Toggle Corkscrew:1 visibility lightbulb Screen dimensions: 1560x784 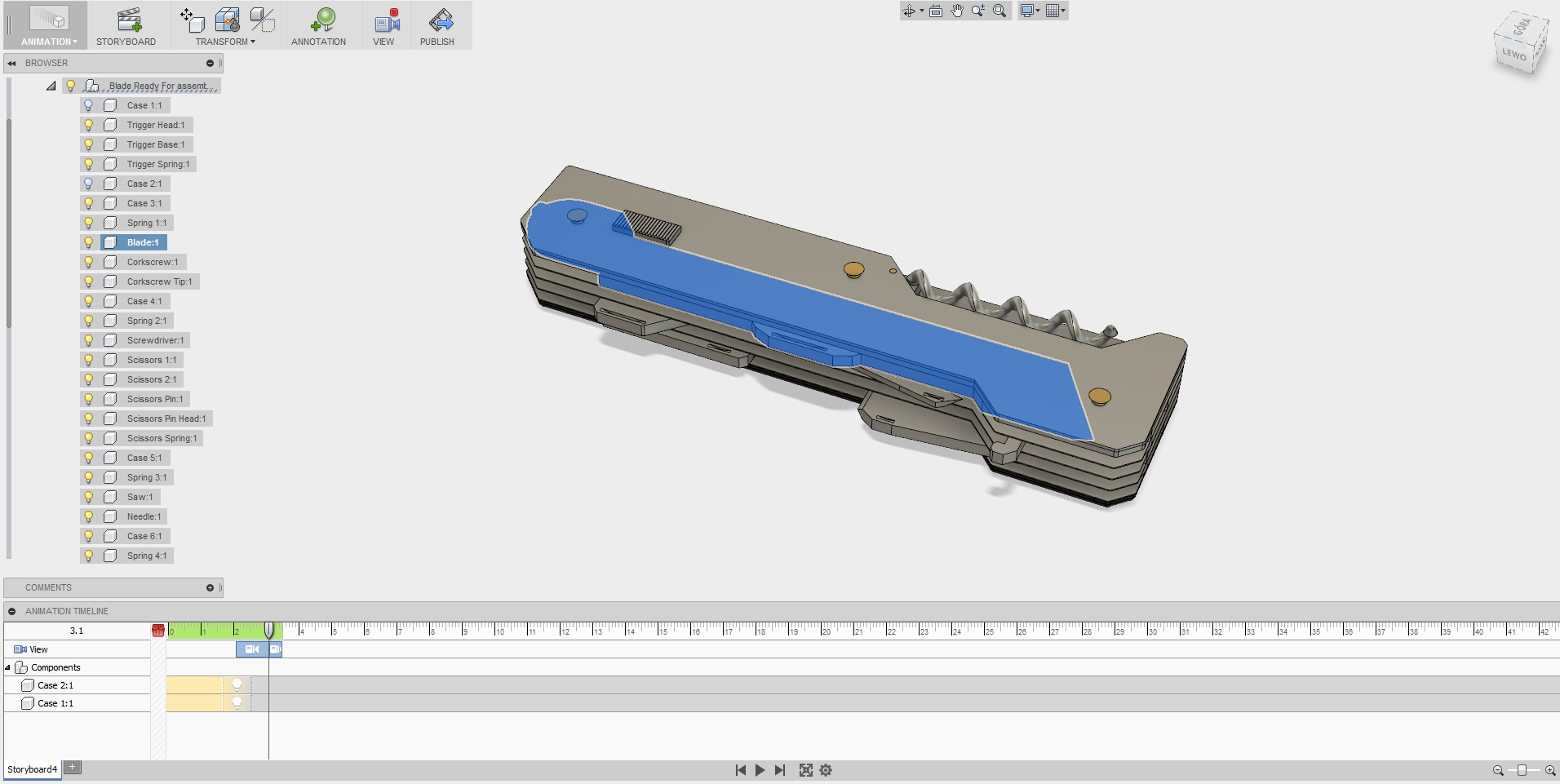[89, 262]
